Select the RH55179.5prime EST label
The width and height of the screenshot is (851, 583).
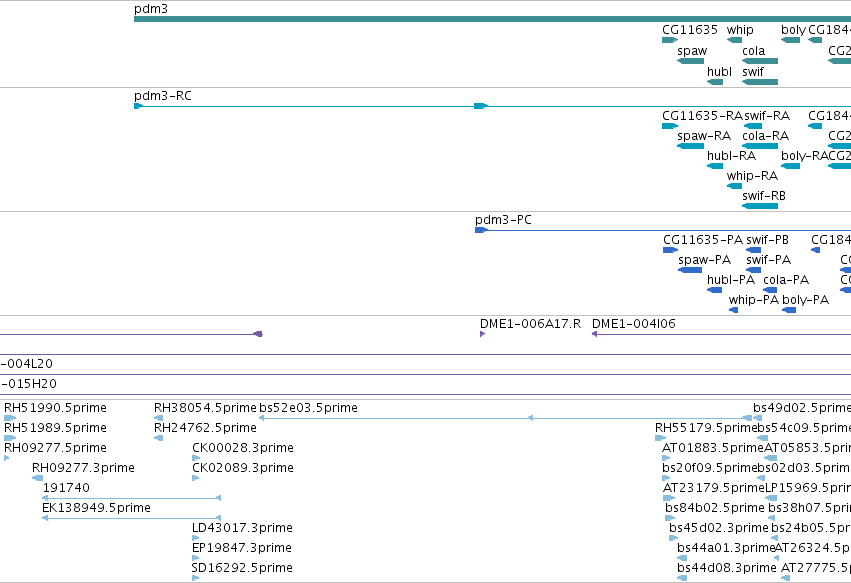click(706, 428)
